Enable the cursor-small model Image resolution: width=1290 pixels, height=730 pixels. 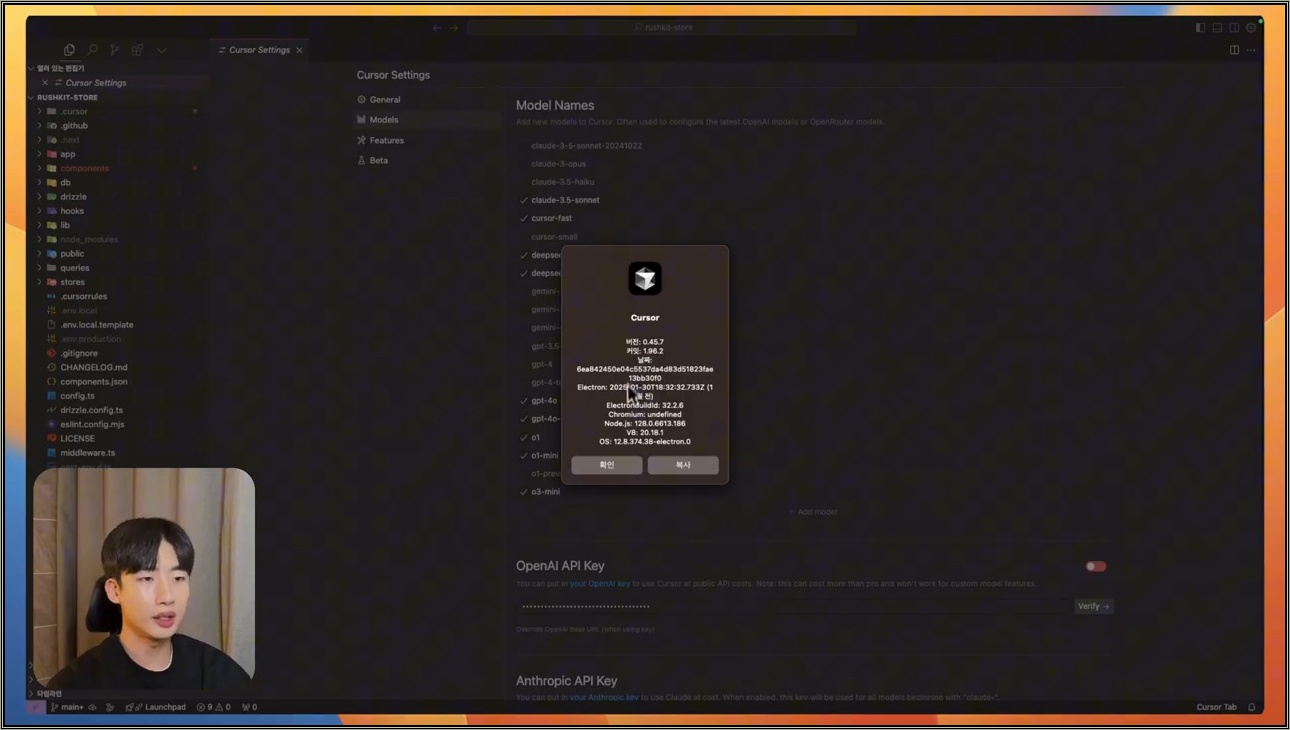554,237
